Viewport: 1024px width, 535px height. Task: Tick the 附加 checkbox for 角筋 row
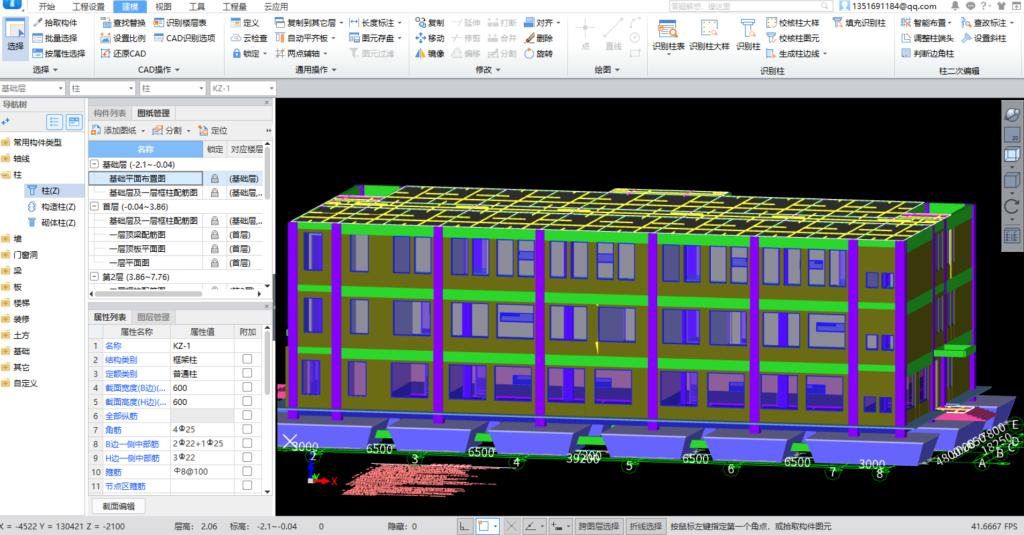click(247, 429)
